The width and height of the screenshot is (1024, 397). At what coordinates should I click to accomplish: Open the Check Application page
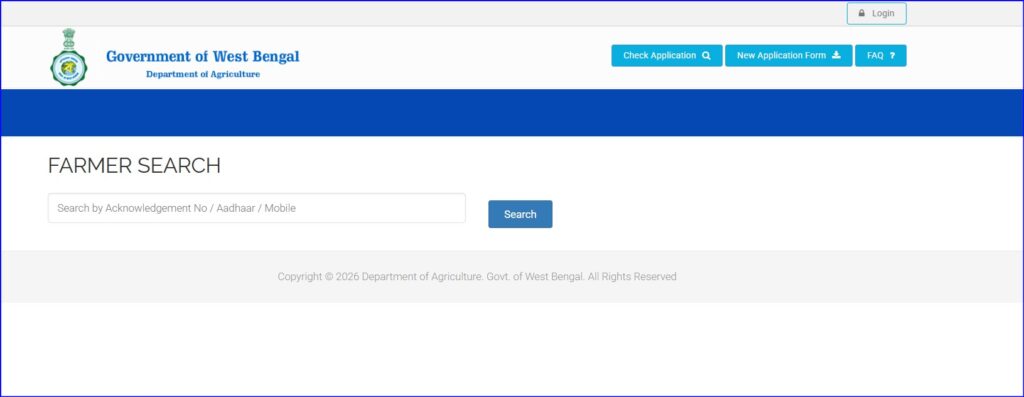(667, 56)
